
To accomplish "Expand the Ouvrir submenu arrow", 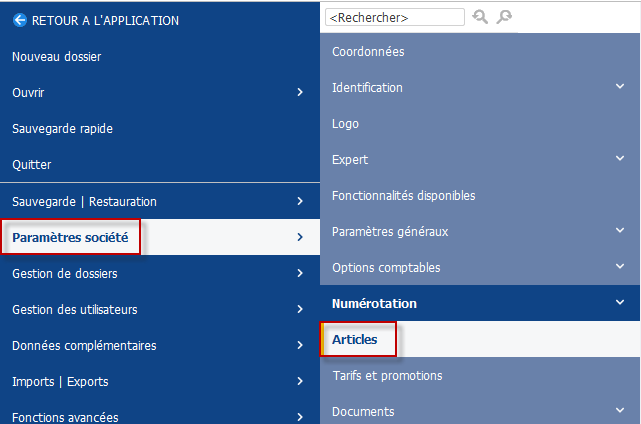I will point(300,92).
